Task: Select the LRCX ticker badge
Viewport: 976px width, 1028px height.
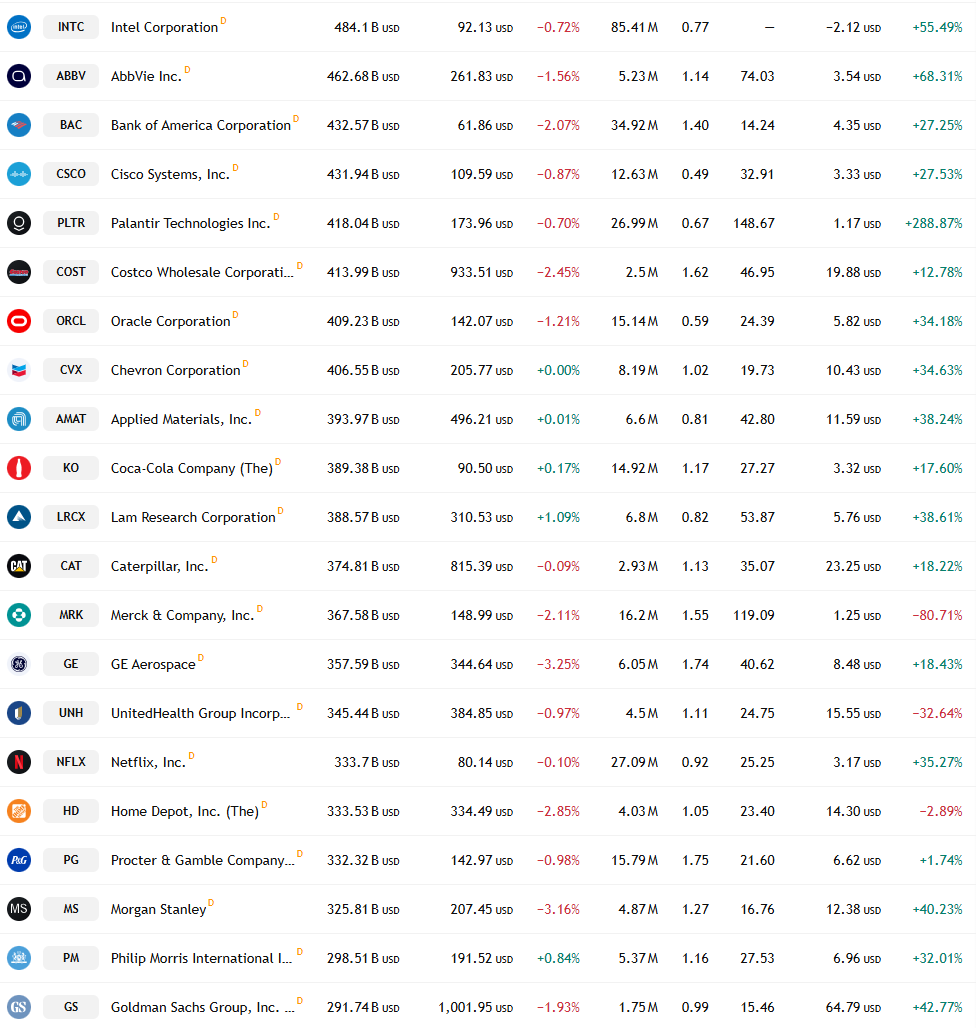Action: tap(71, 517)
